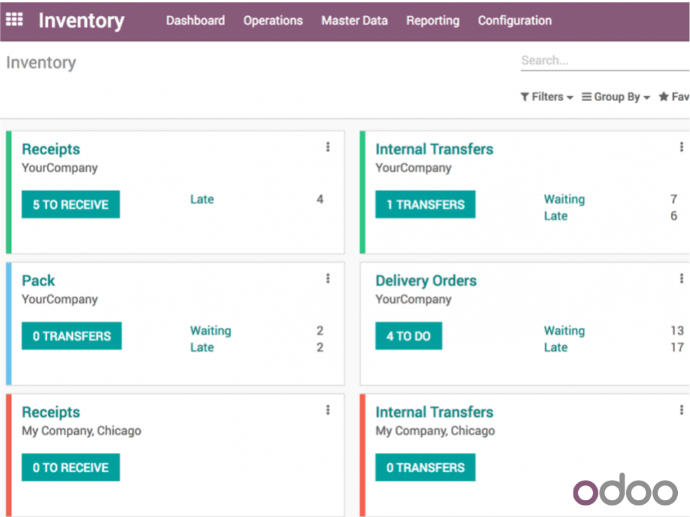This screenshot has width=690, height=517.
Task: Open the Master Data menu
Action: click(x=354, y=21)
